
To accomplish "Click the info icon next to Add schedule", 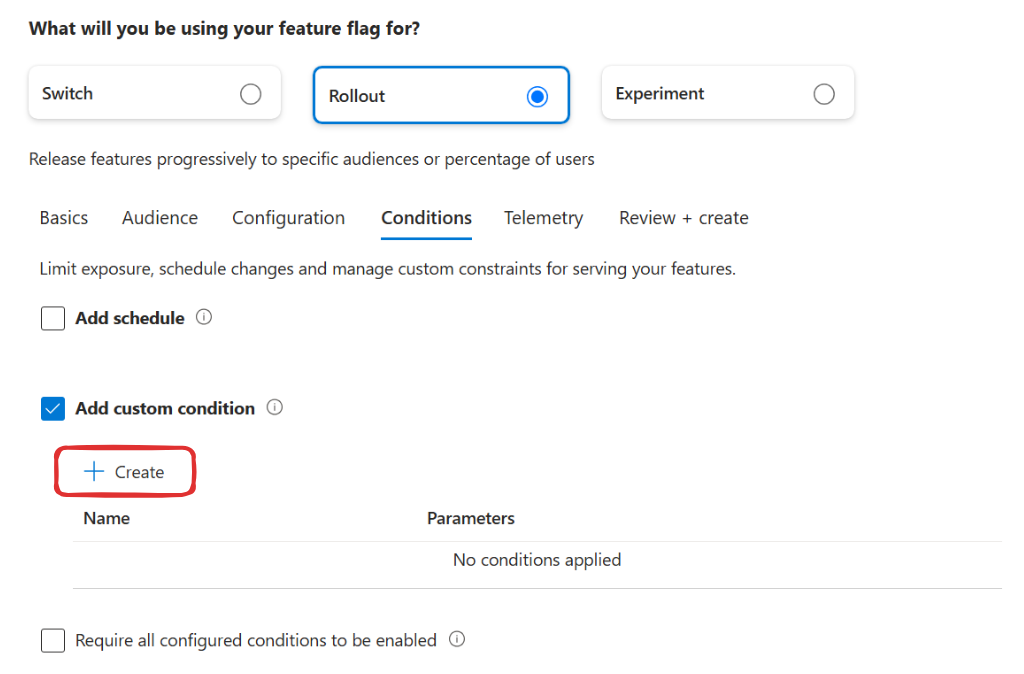I will click(204, 317).
